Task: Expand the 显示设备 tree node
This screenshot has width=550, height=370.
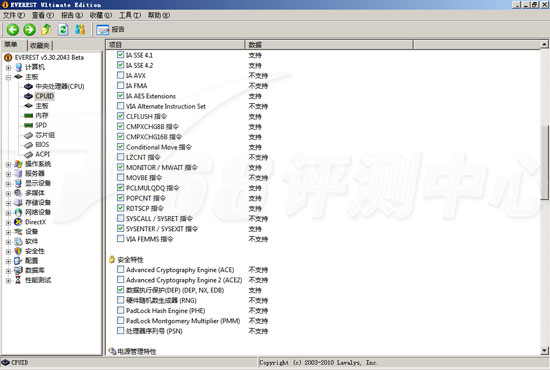Action: pos(8,183)
